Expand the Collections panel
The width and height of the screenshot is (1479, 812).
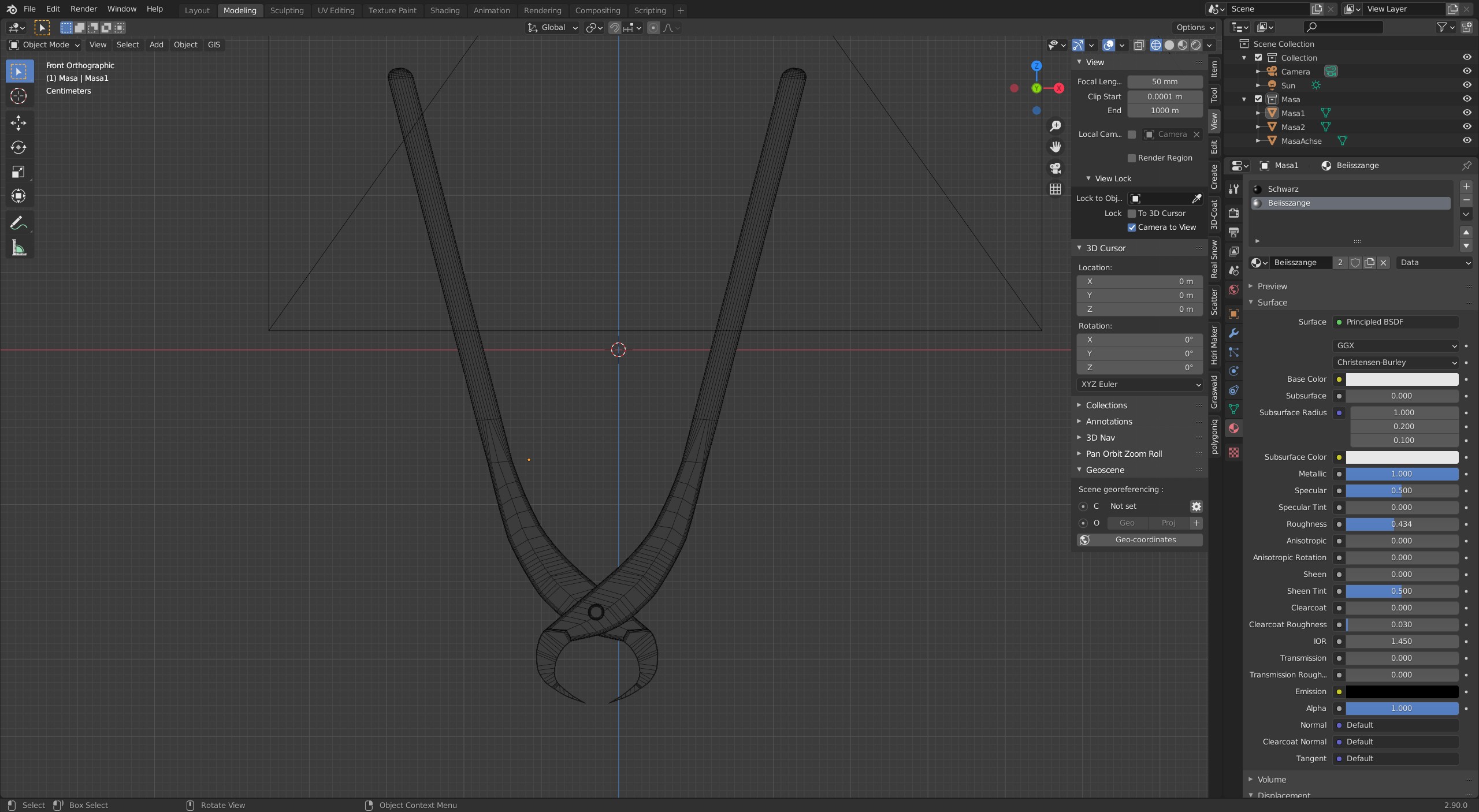(x=1106, y=405)
